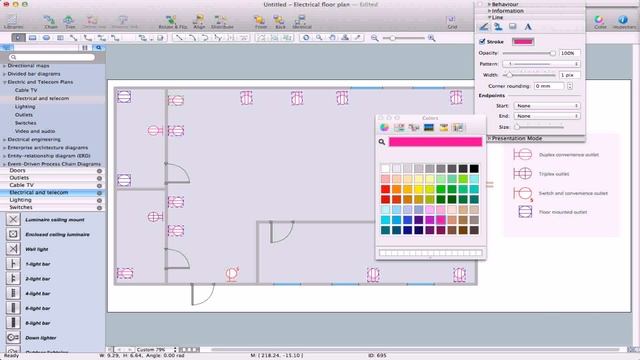The height and width of the screenshot is (360, 640).
Task: Switch to the fill tab icon in inspector
Action: (x=498, y=27)
